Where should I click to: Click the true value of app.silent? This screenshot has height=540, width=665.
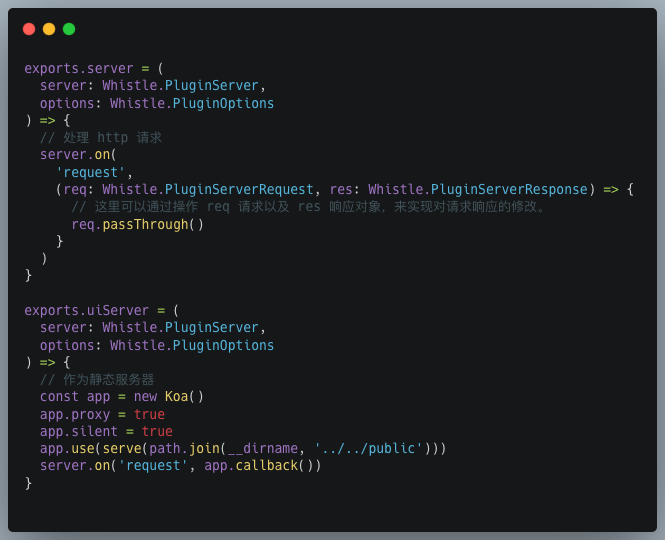156,432
